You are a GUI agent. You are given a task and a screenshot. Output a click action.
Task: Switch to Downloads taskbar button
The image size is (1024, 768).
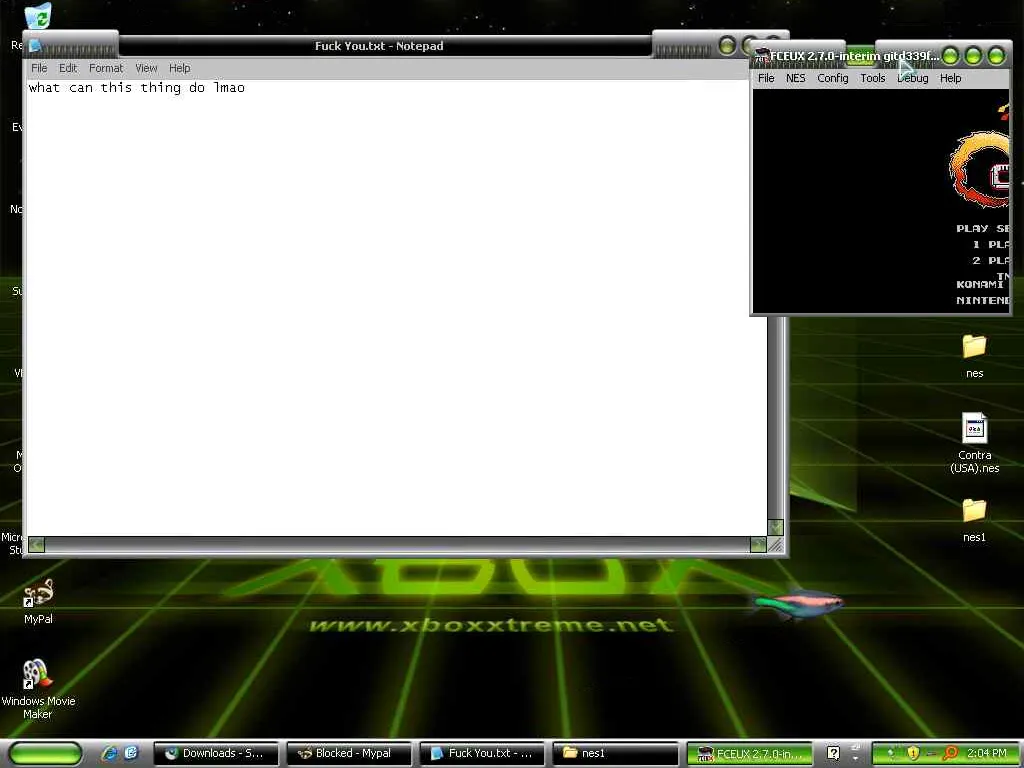216,753
